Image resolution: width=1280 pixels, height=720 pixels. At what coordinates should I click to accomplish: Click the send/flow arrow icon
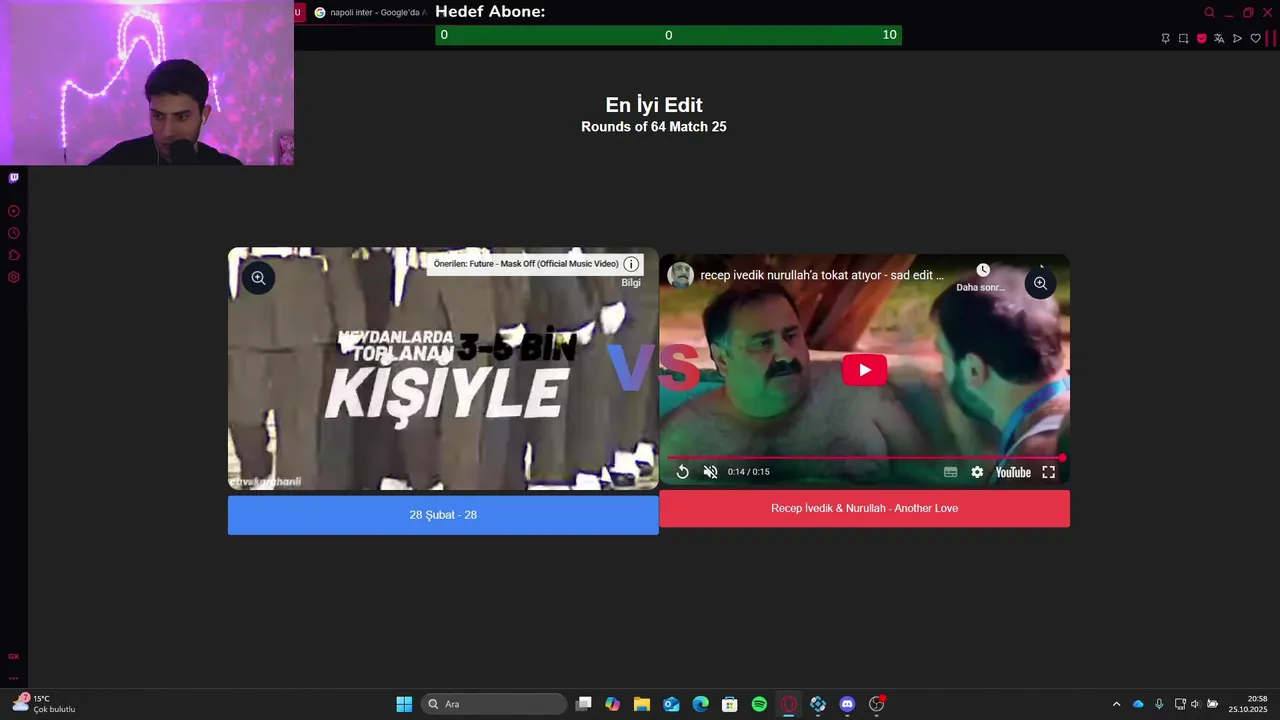1237,38
